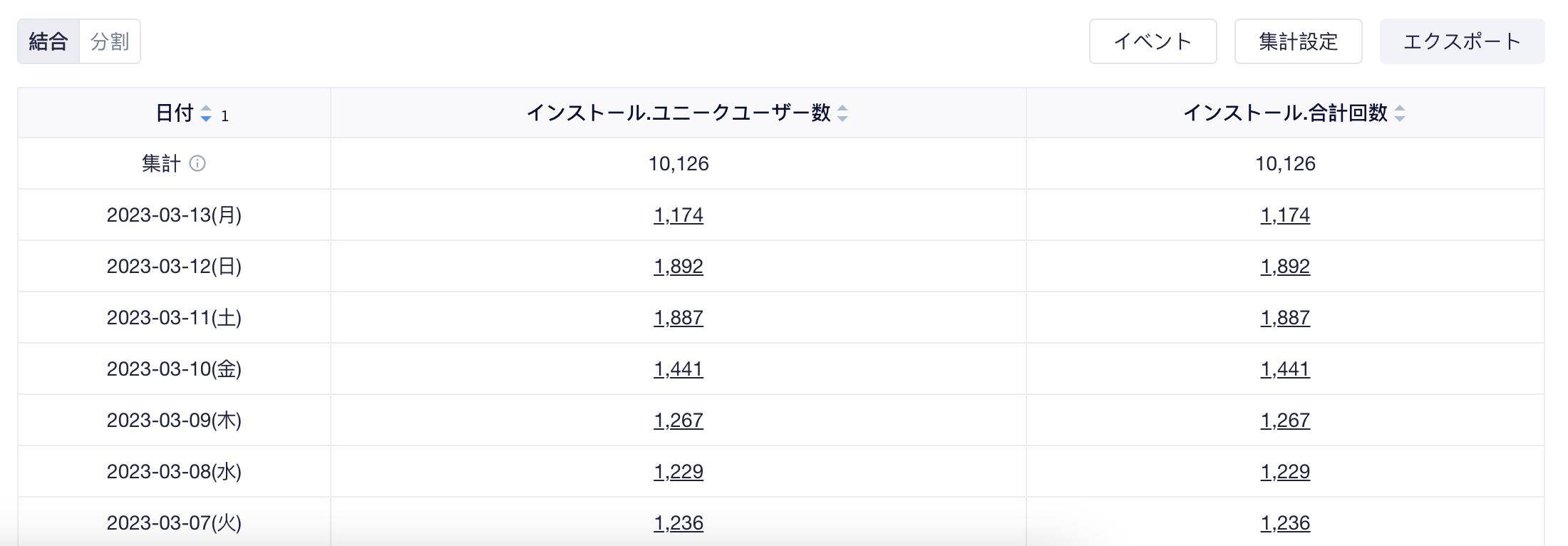This screenshot has height=546, width=1568.
Task: Switch to the 分割 view
Action: [x=110, y=41]
